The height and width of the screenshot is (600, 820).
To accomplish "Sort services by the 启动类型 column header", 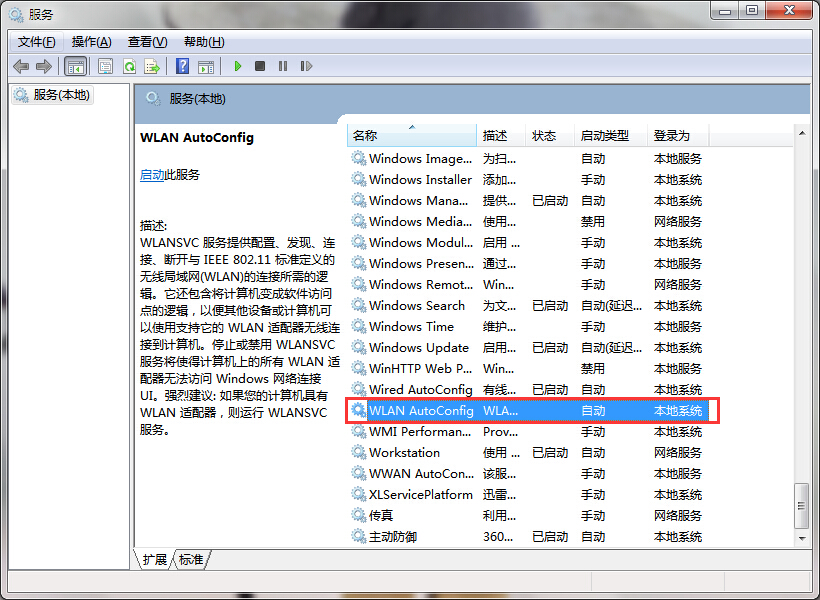I will [605, 135].
